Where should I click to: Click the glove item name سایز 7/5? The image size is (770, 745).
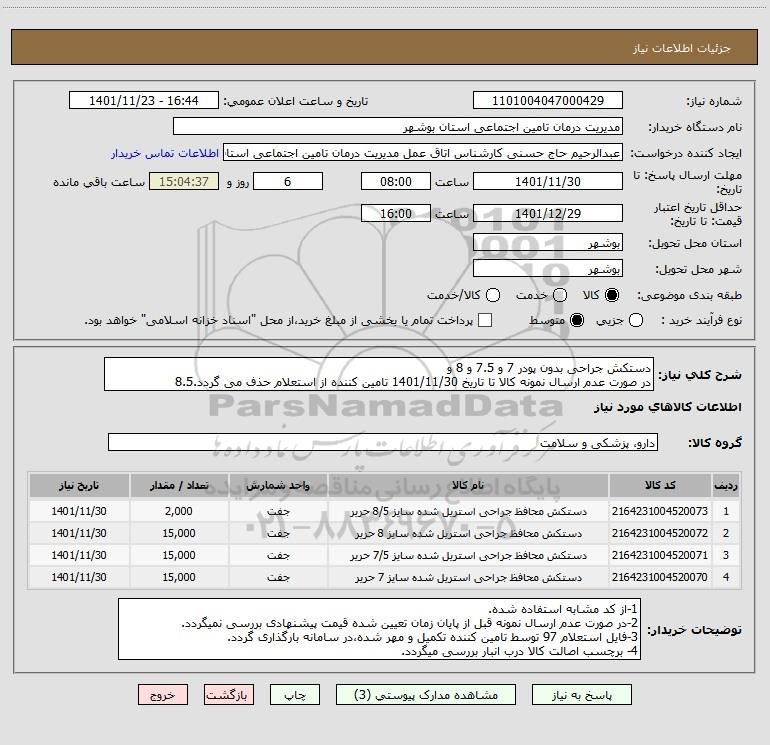(468, 555)
